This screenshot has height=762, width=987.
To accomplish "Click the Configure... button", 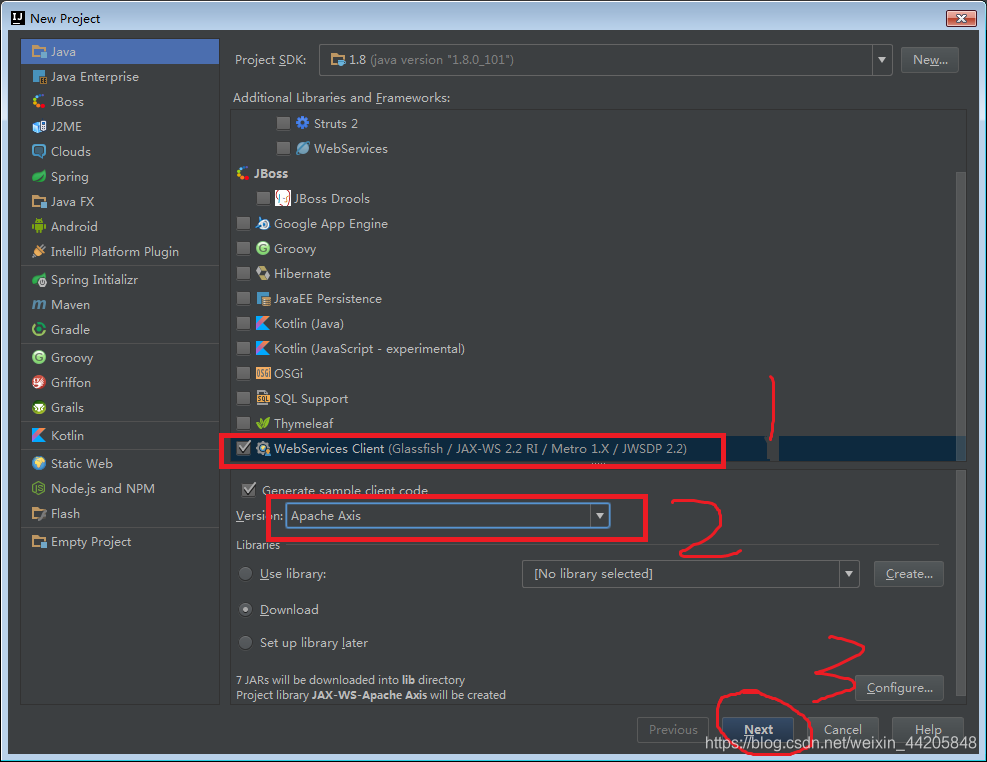I will click(x=899, y=688).
